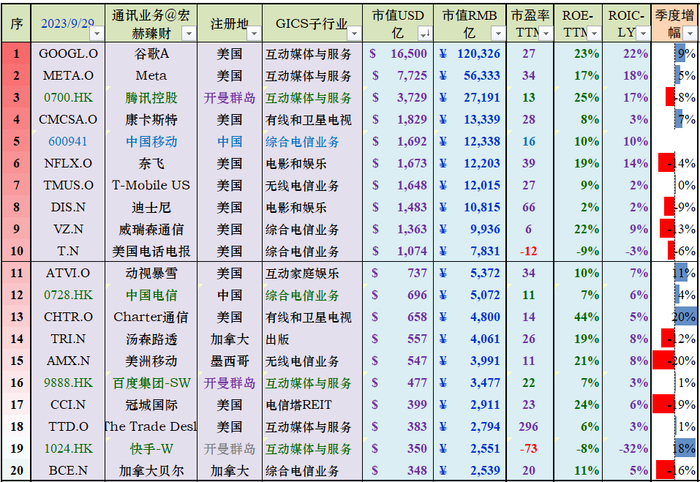
Task: Select RMB market cap cell 56,333
Action: click(470, 75)
